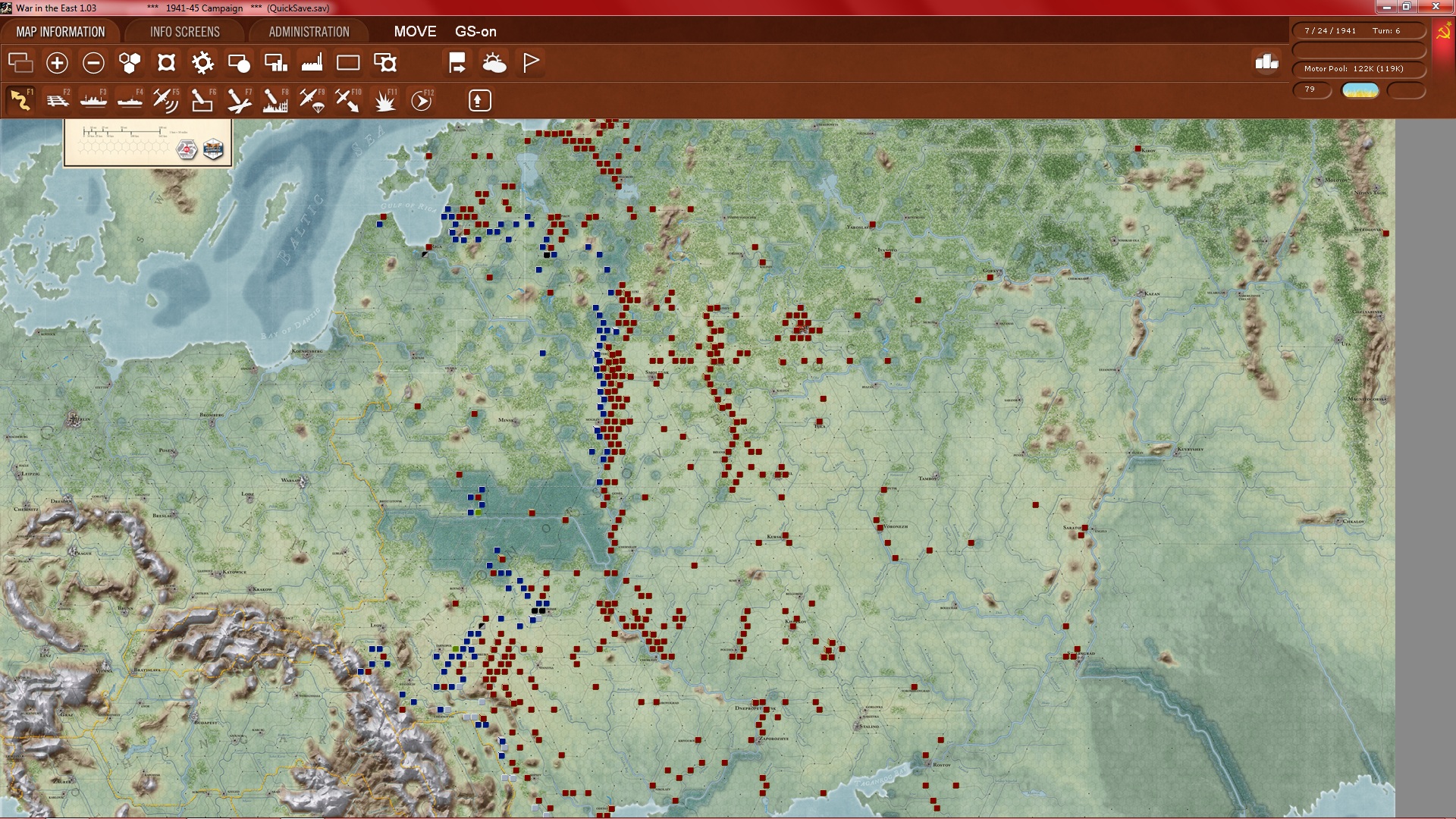Select the F9 air transport mode

311,100
